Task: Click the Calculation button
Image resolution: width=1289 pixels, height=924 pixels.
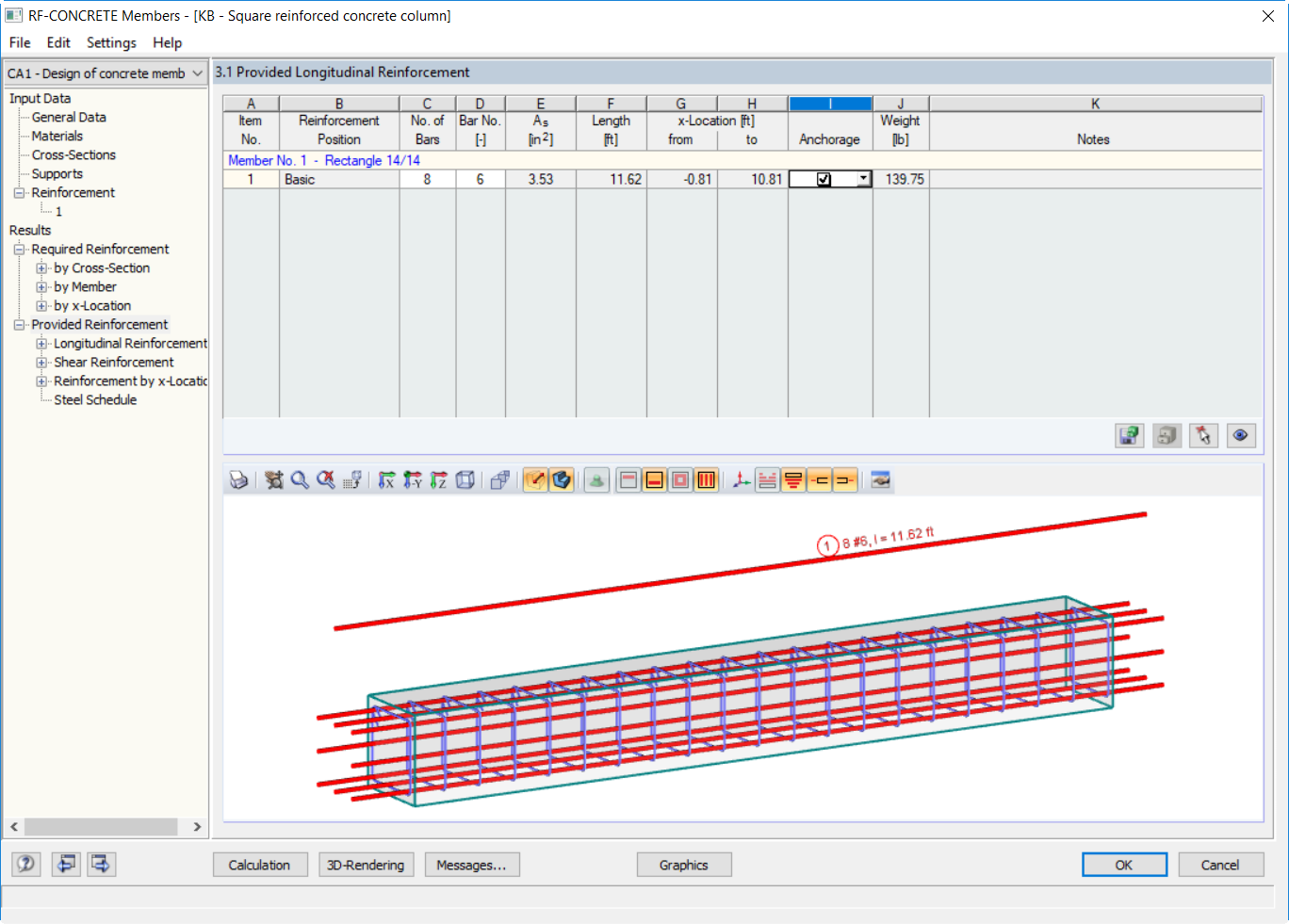Action: point(260,865)
